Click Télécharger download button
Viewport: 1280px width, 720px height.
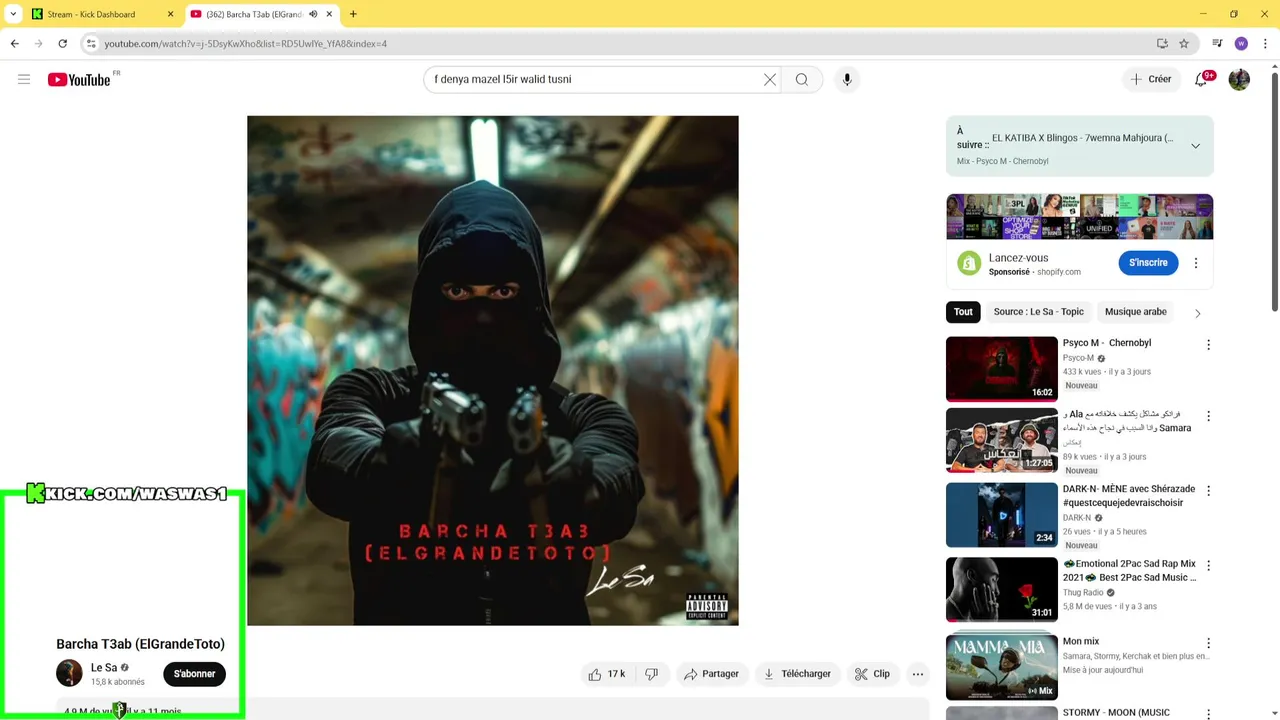[797, 674]
